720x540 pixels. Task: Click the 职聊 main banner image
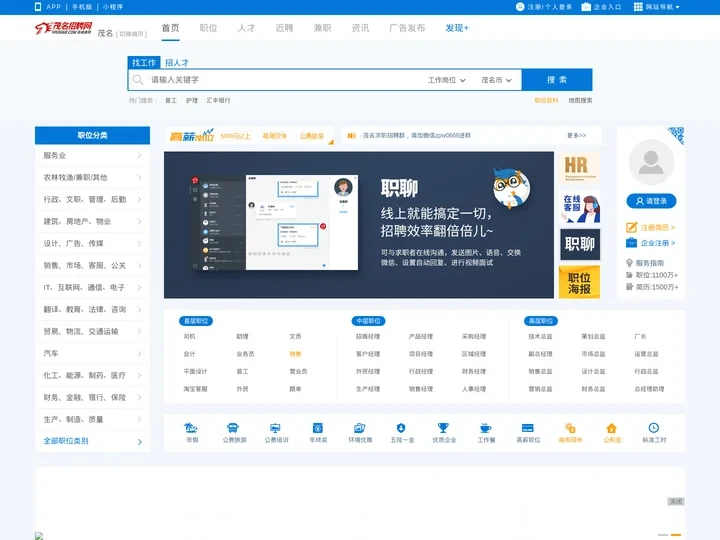(x=359, y=225)
